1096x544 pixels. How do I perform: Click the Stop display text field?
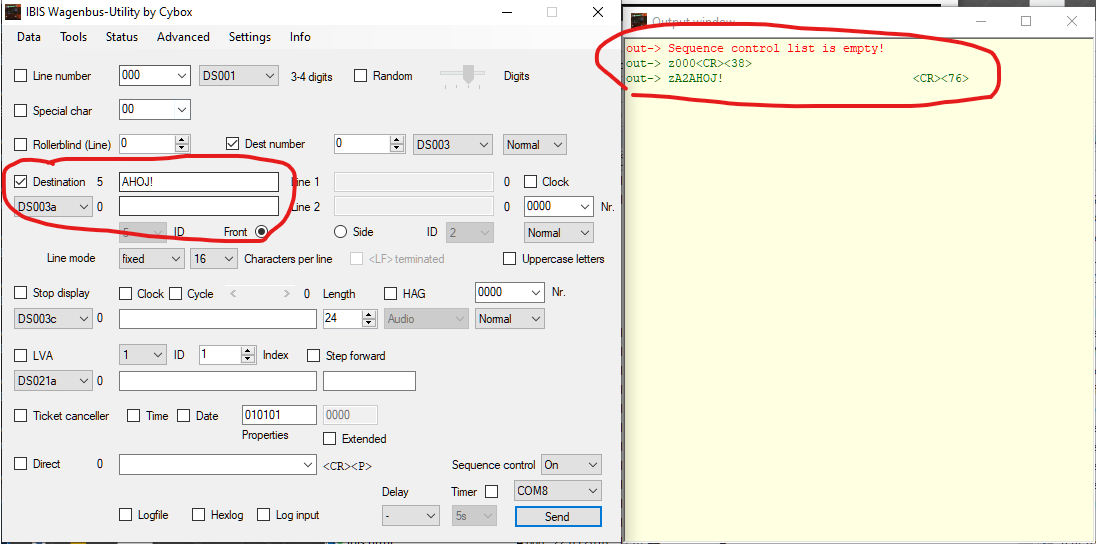218,319
